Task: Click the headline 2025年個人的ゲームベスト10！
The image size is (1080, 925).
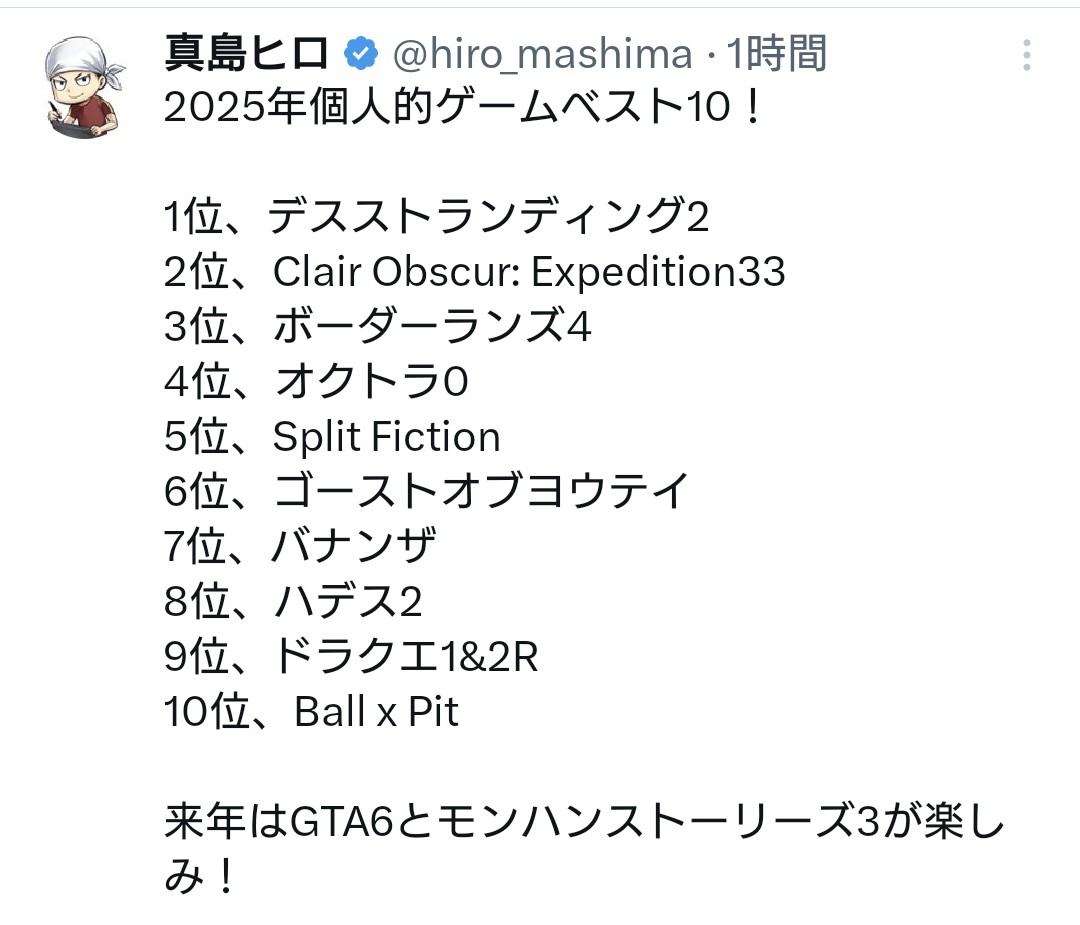Action: tap(464, 110)
